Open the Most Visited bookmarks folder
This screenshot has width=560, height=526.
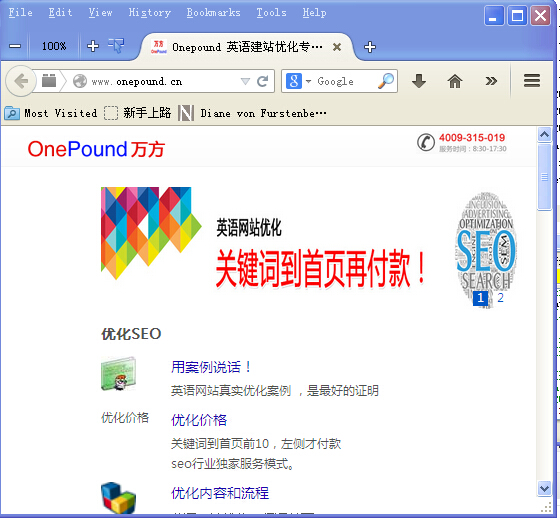(51, 113)
